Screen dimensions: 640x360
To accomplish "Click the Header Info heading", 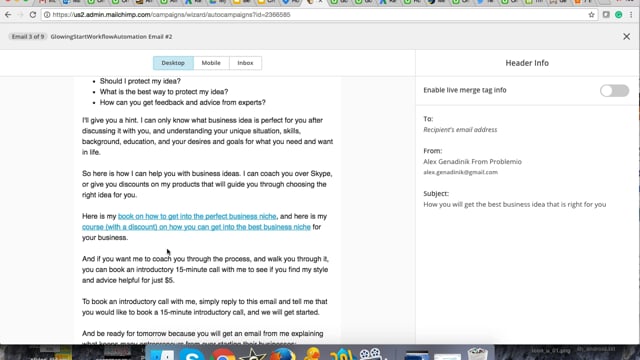I will [527, 63].
